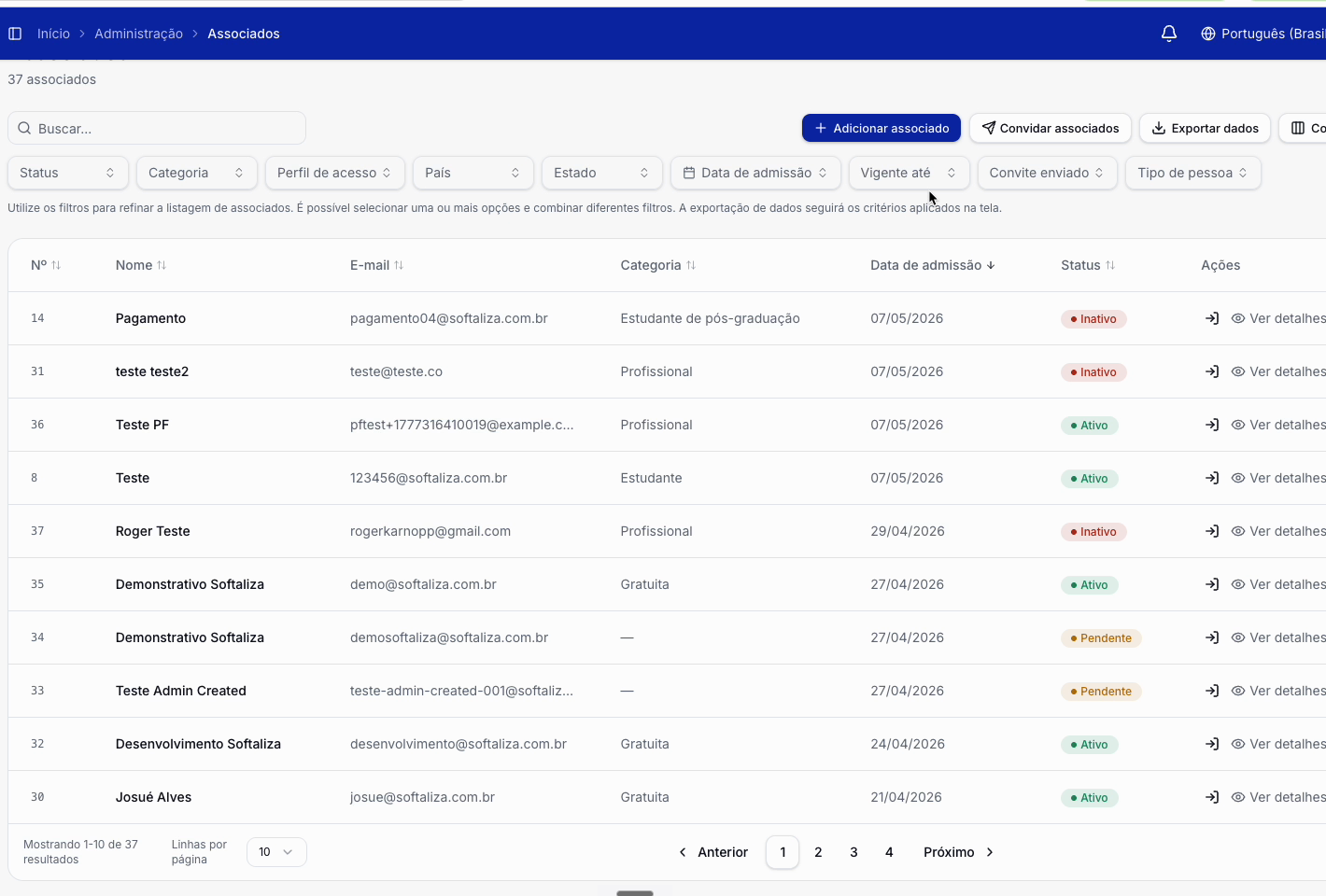Open the País filter dropdown
Screen dimensions: 1326x896
[x=473, y=173]
